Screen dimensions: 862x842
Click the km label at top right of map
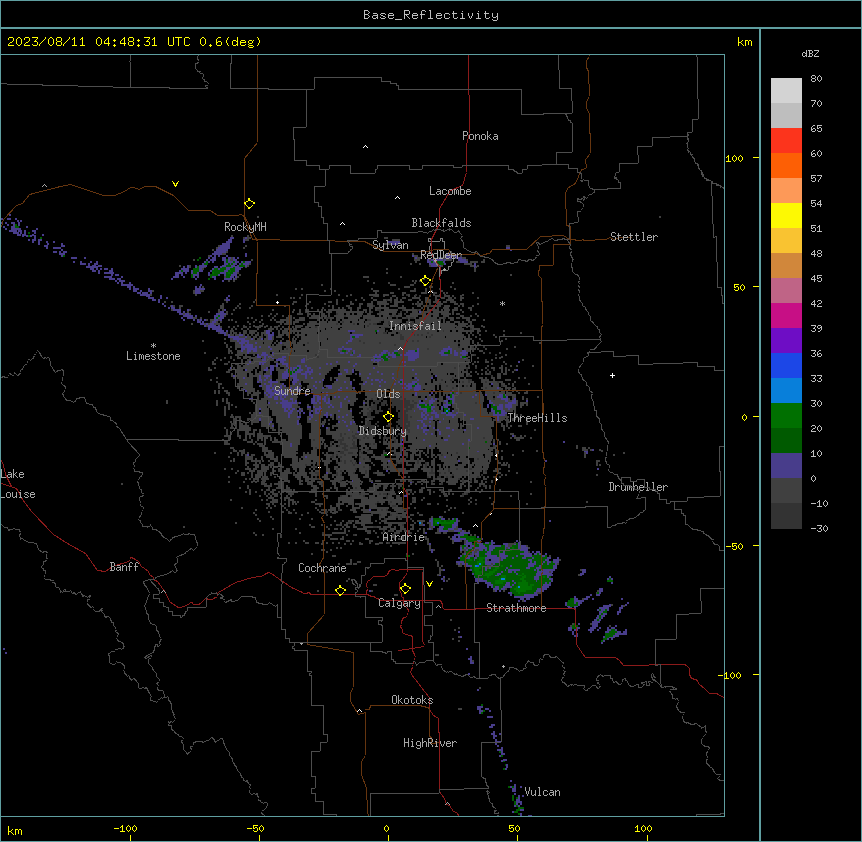pyautogui.click(x=744, y=42)
